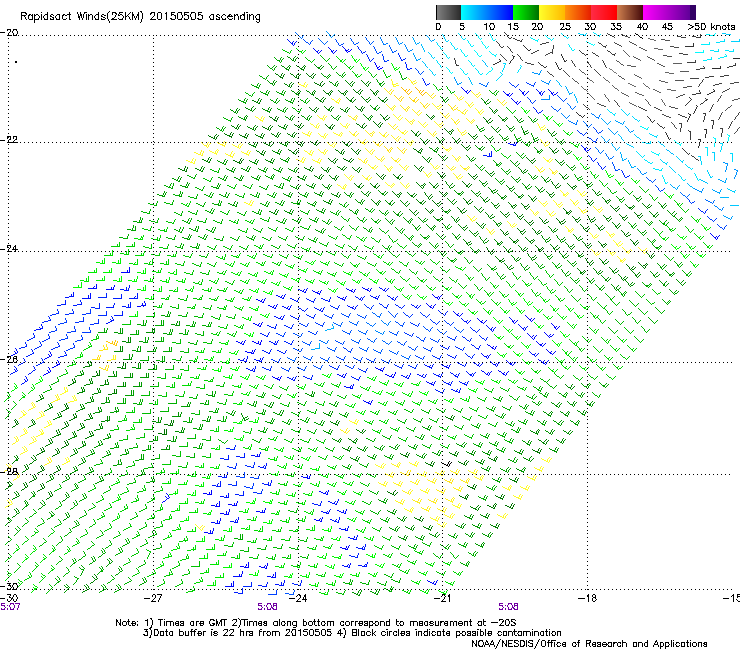Select the green 15-20 knots color segment
This screenshot has width=740, height=650.
(526, 12)
